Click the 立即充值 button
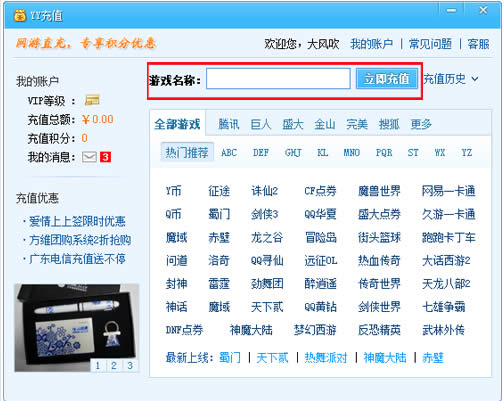504x401 pixels. click(x=387, y=79)
